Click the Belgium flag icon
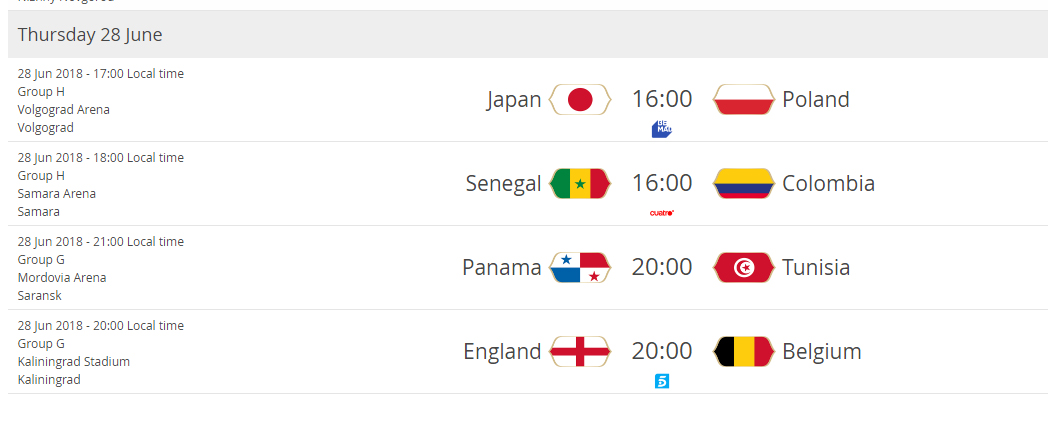Image resolution: width=1048 pixels, height=427 pixels. (743, 351)
